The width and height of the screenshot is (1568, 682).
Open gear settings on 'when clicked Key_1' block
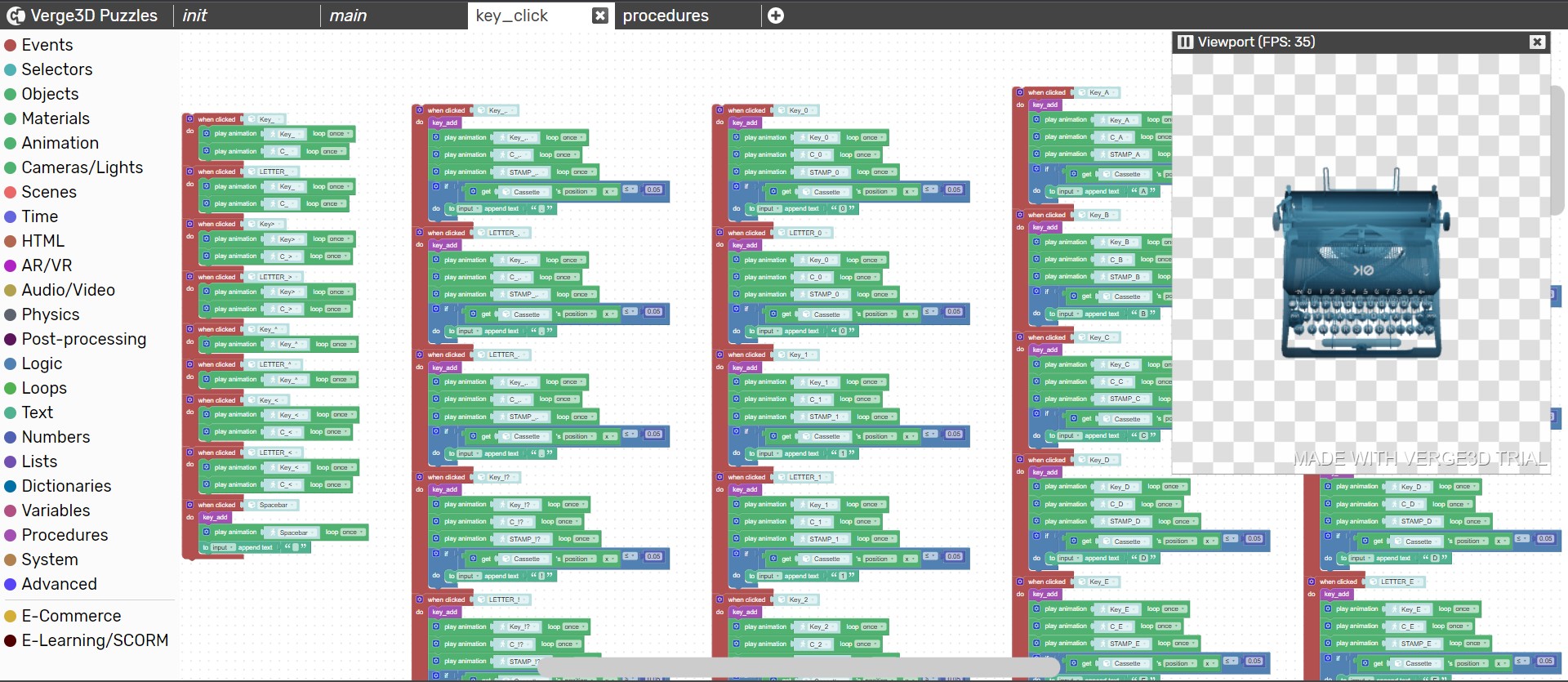[719, 354]
